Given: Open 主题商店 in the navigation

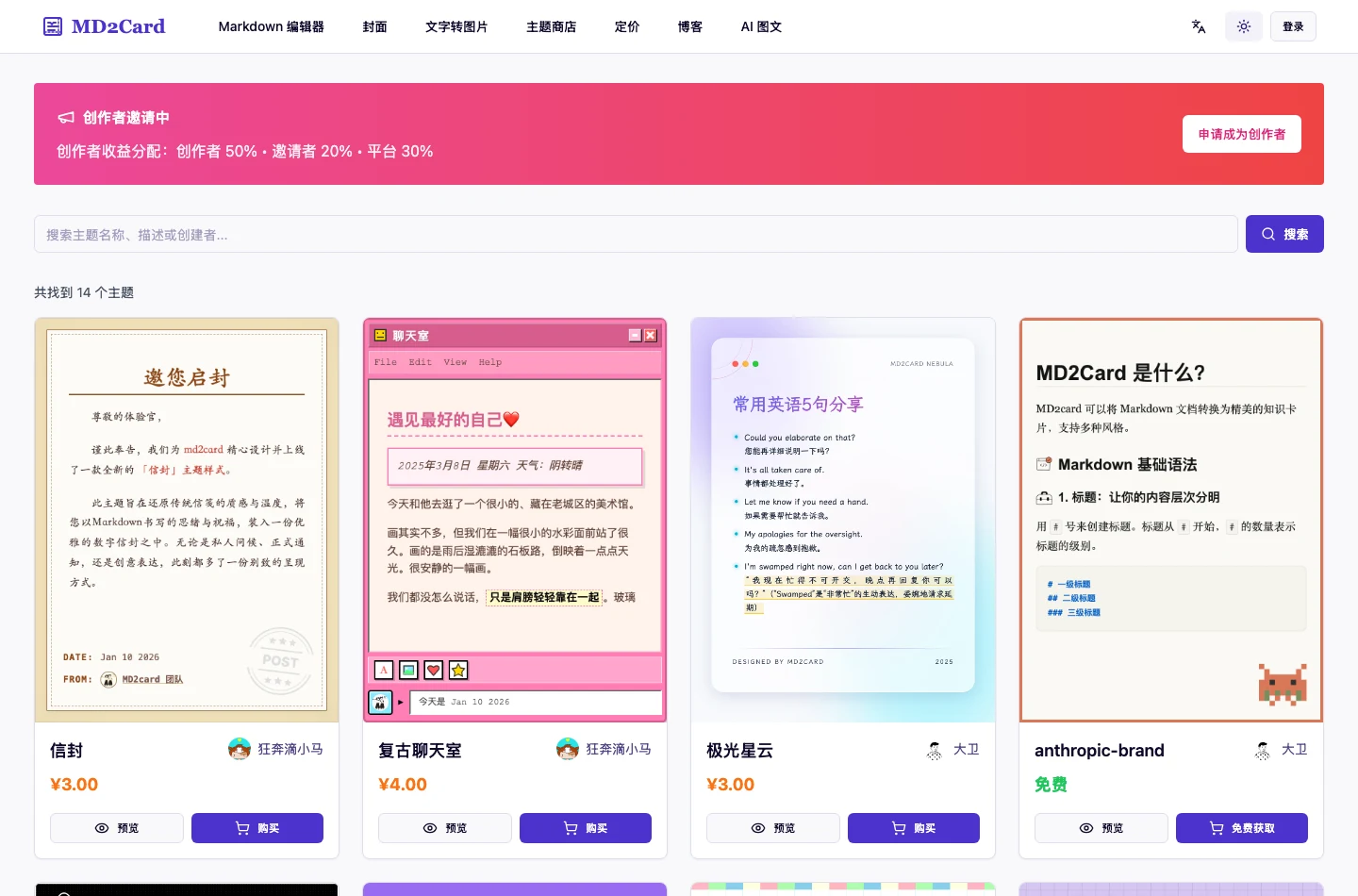Looking at the screenshot, I should (551, 26).
